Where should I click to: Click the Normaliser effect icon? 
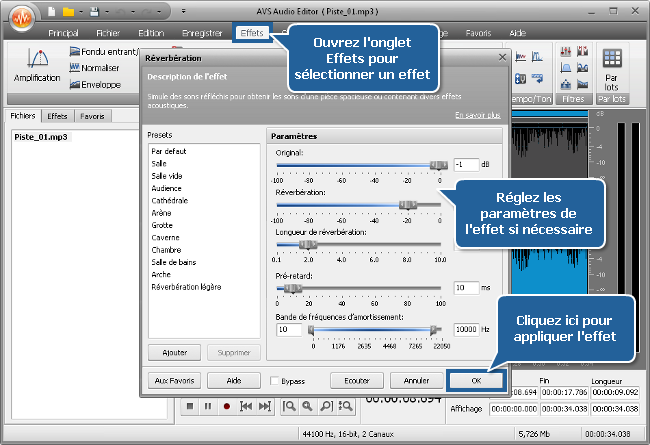point(76,68)
